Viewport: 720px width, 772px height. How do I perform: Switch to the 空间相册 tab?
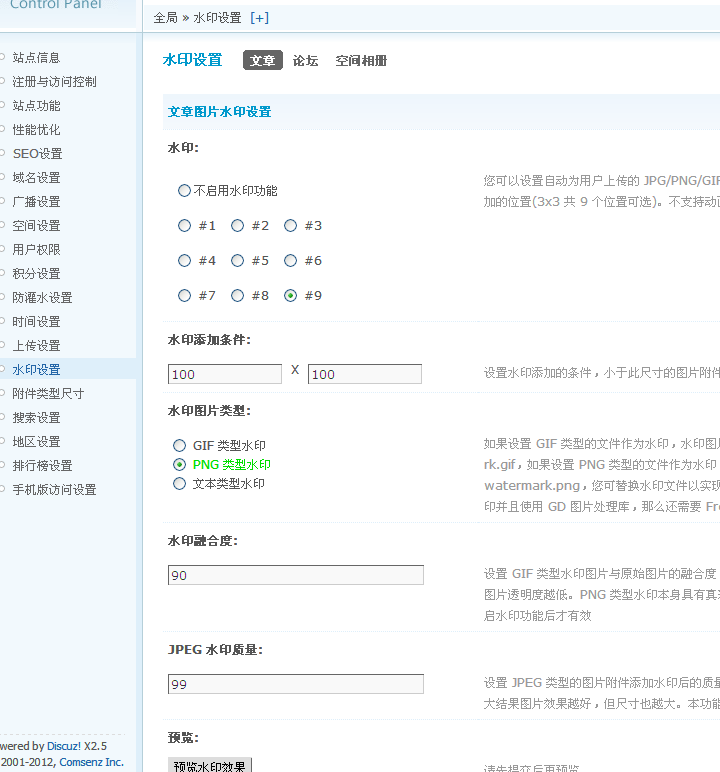[x=361, y=61]
